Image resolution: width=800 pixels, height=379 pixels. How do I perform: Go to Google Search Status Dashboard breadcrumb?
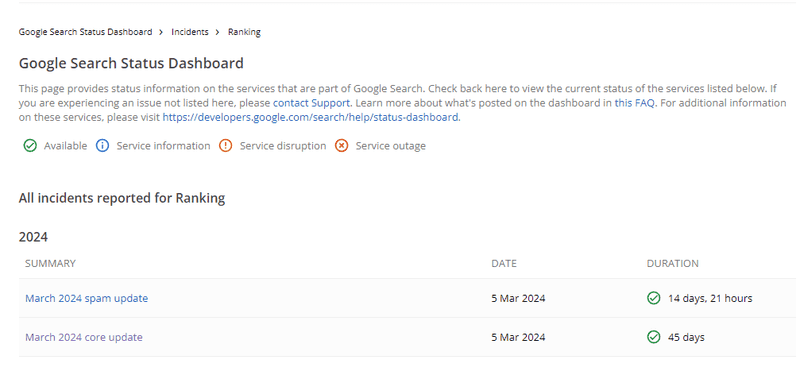(x=85, y=32)
